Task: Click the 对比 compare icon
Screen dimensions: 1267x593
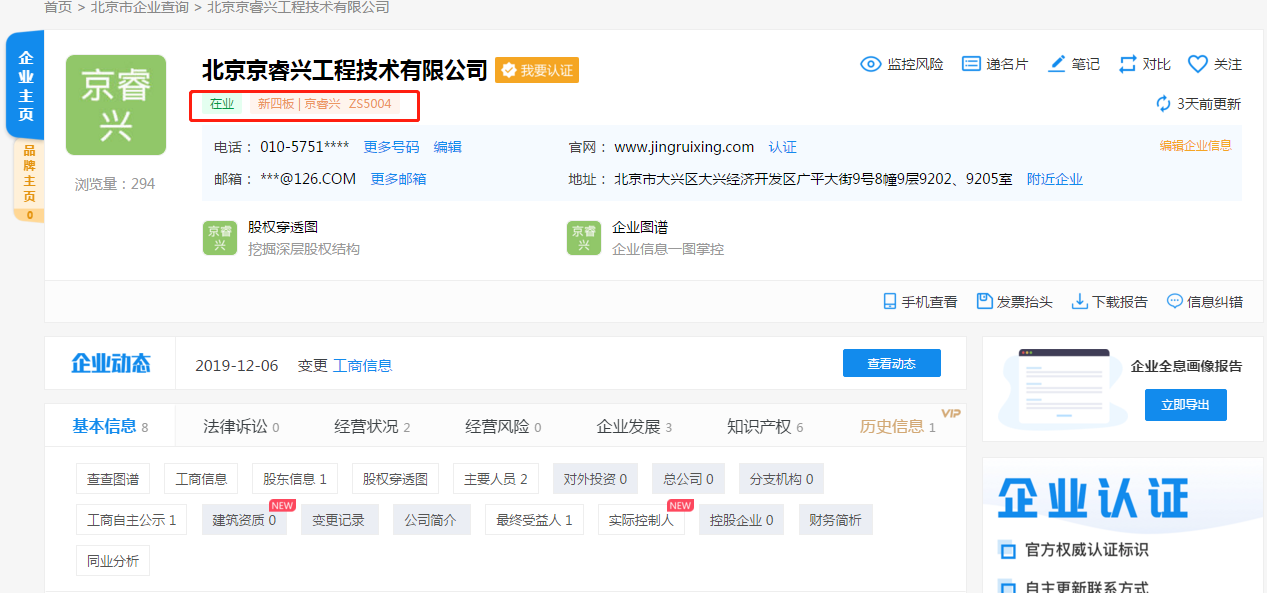Action: (1128, 64)
